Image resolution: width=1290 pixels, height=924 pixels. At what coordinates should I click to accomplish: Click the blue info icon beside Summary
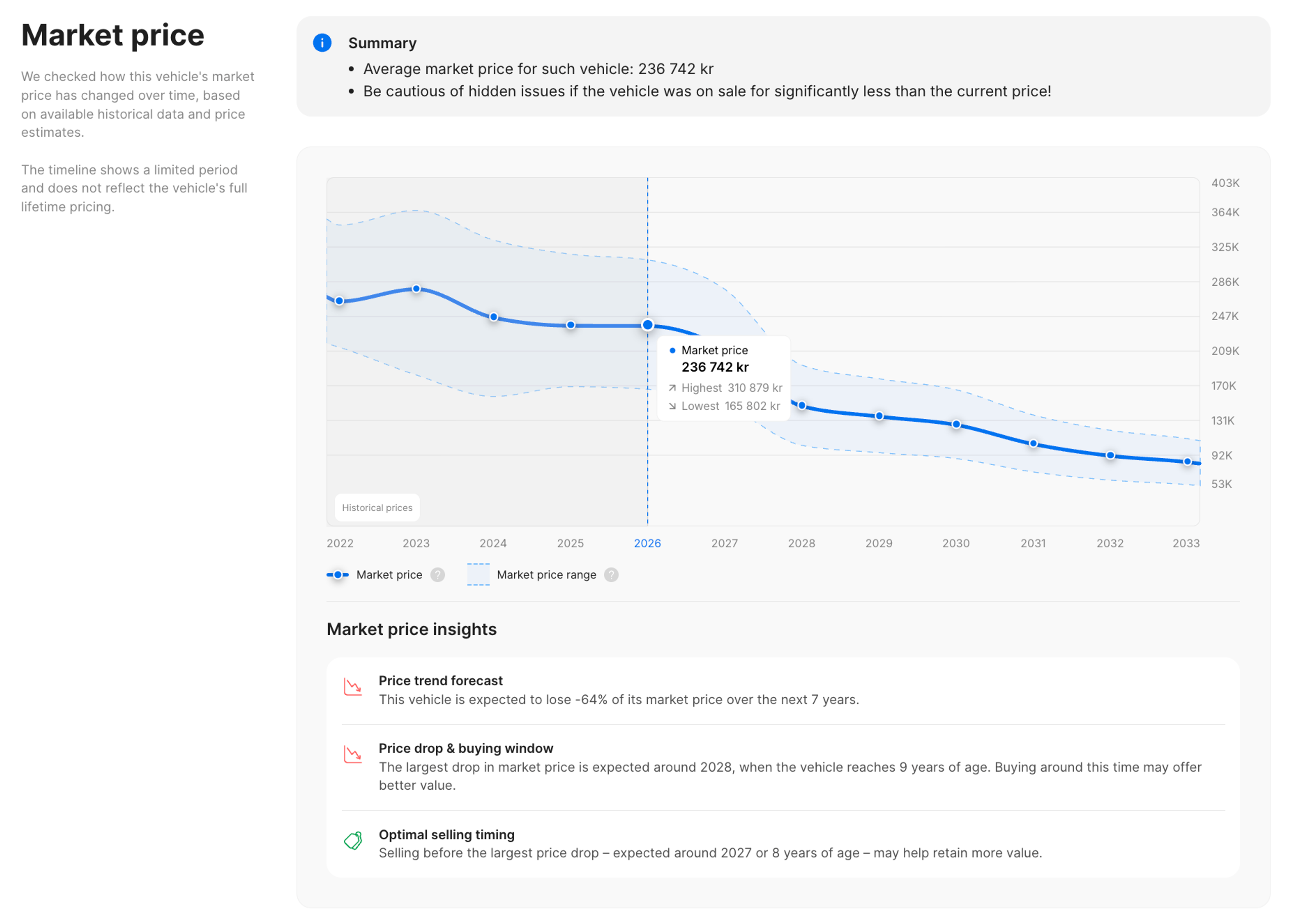(x=322, y=43)
